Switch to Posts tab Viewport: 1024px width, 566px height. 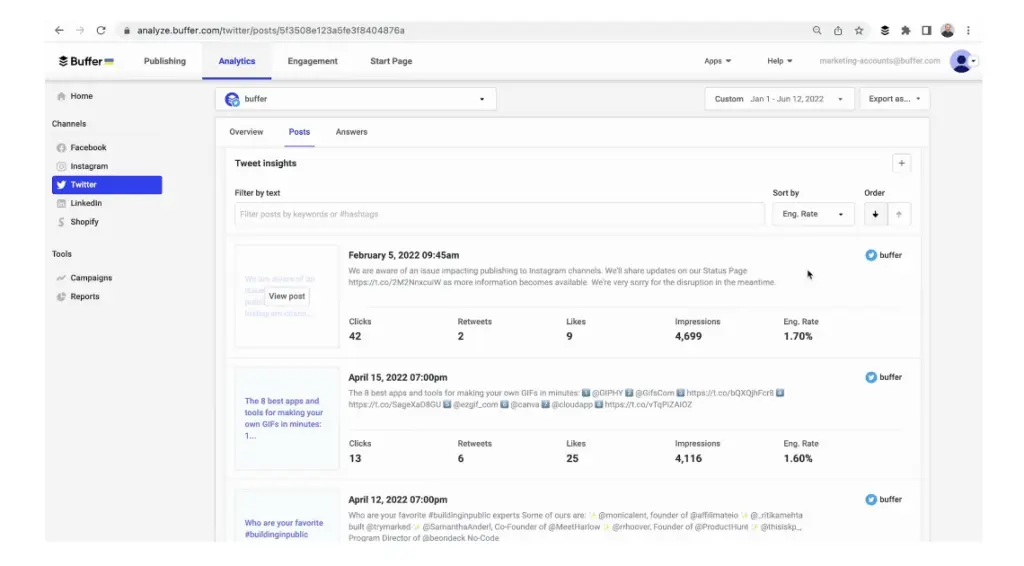[299, 132]
